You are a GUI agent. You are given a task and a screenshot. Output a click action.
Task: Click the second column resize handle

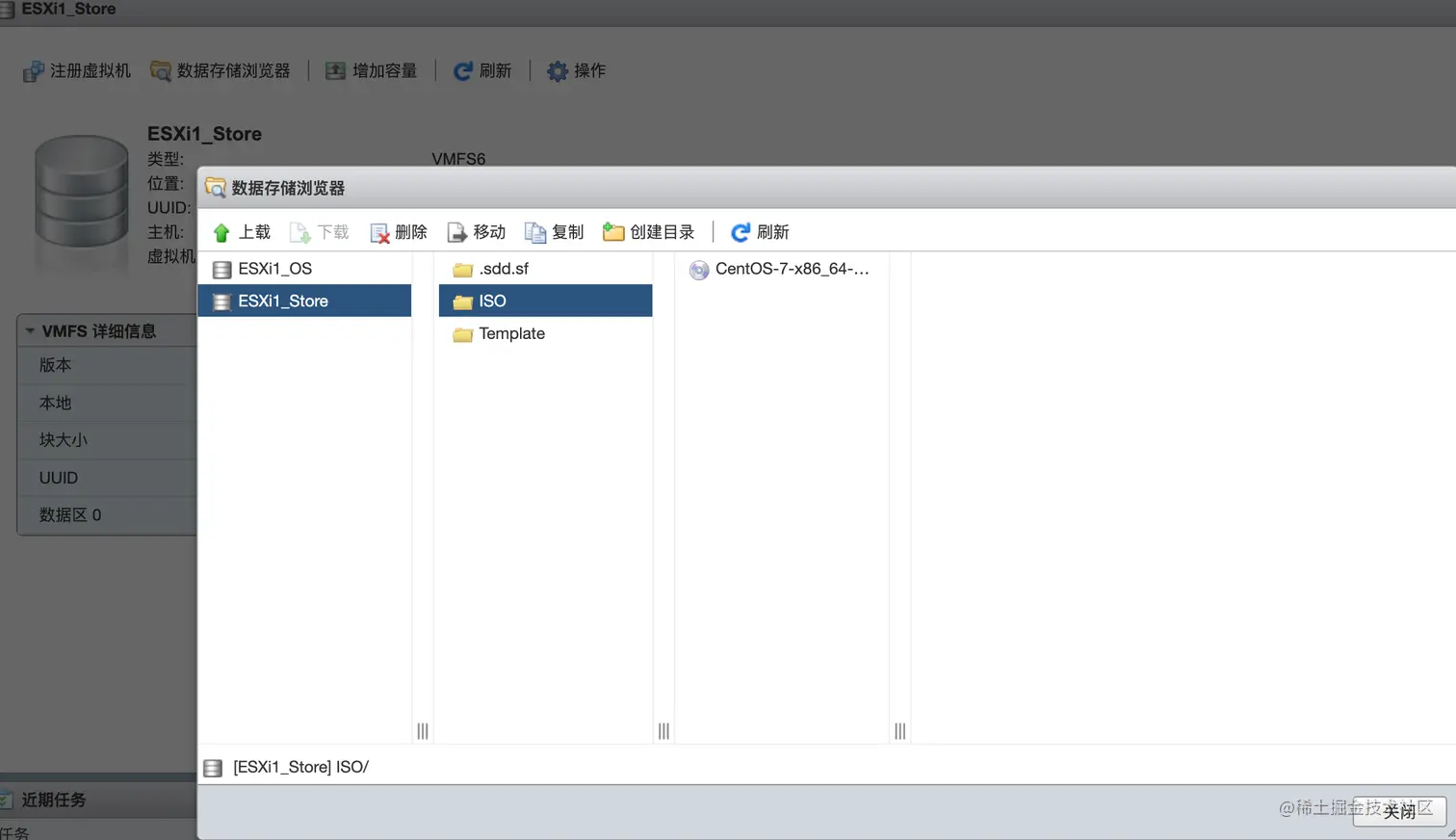(x=663, y=731)
